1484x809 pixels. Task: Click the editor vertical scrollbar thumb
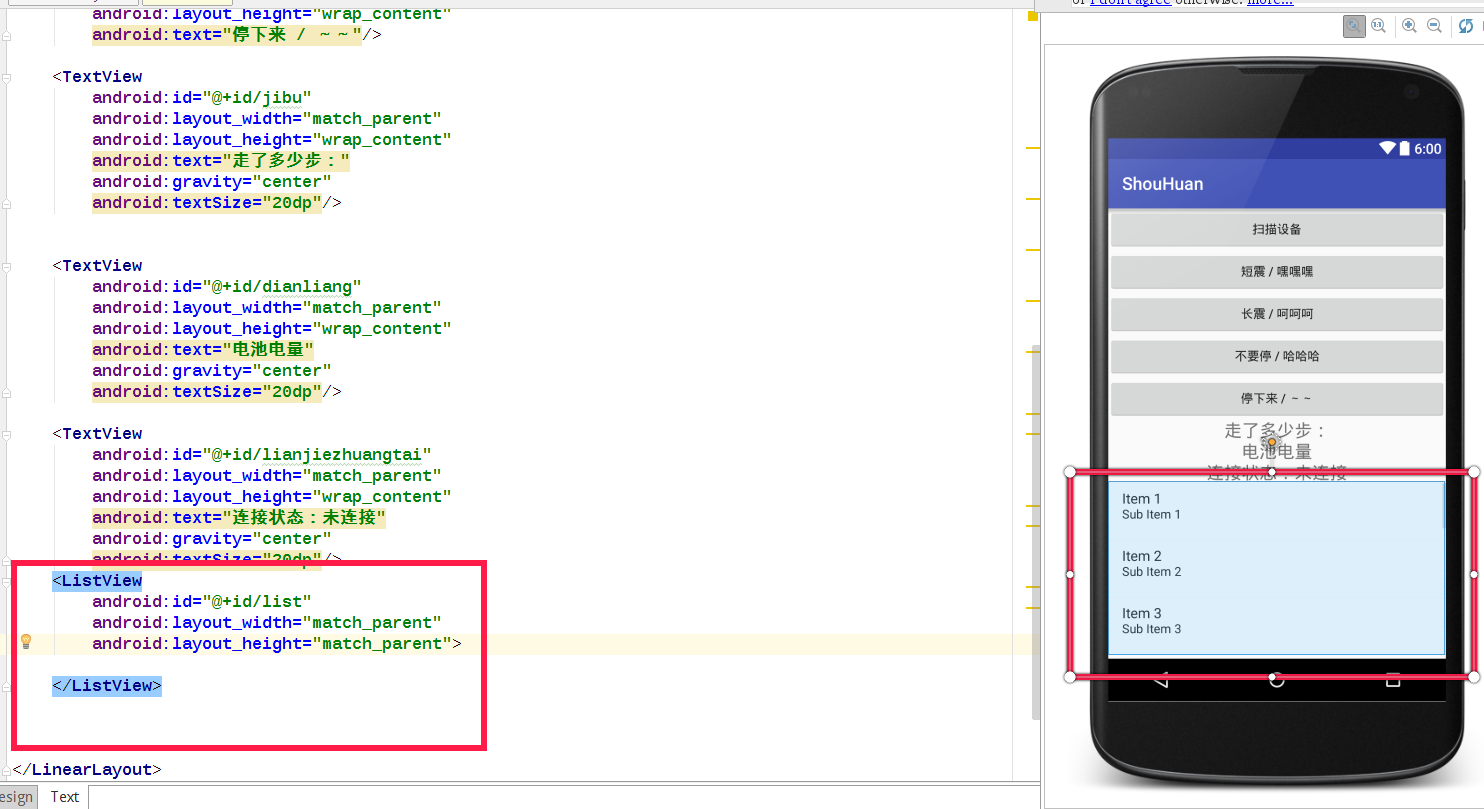pos(1035,532)
